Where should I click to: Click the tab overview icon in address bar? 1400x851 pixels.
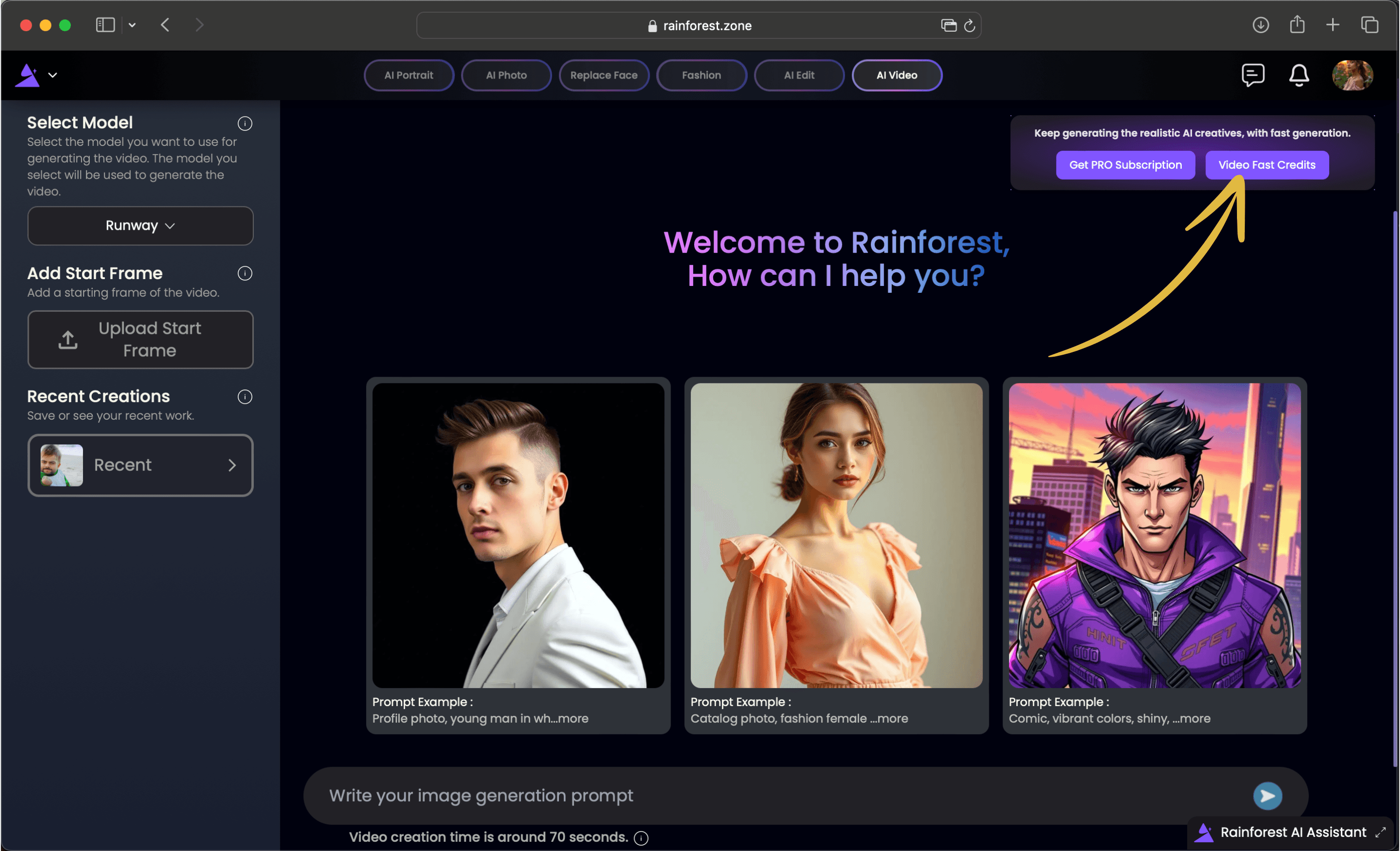[948, 25]
